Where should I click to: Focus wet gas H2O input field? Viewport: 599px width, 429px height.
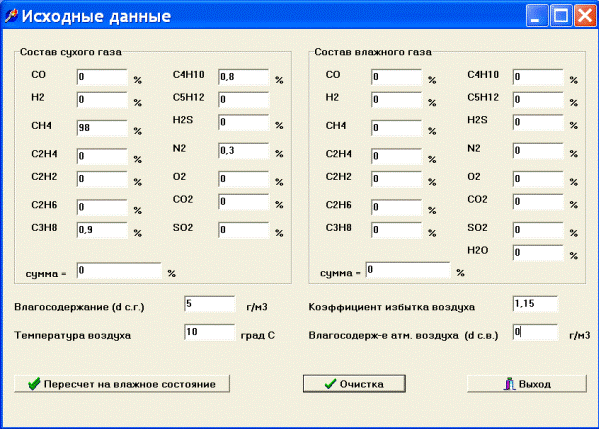tap(538, 253)
